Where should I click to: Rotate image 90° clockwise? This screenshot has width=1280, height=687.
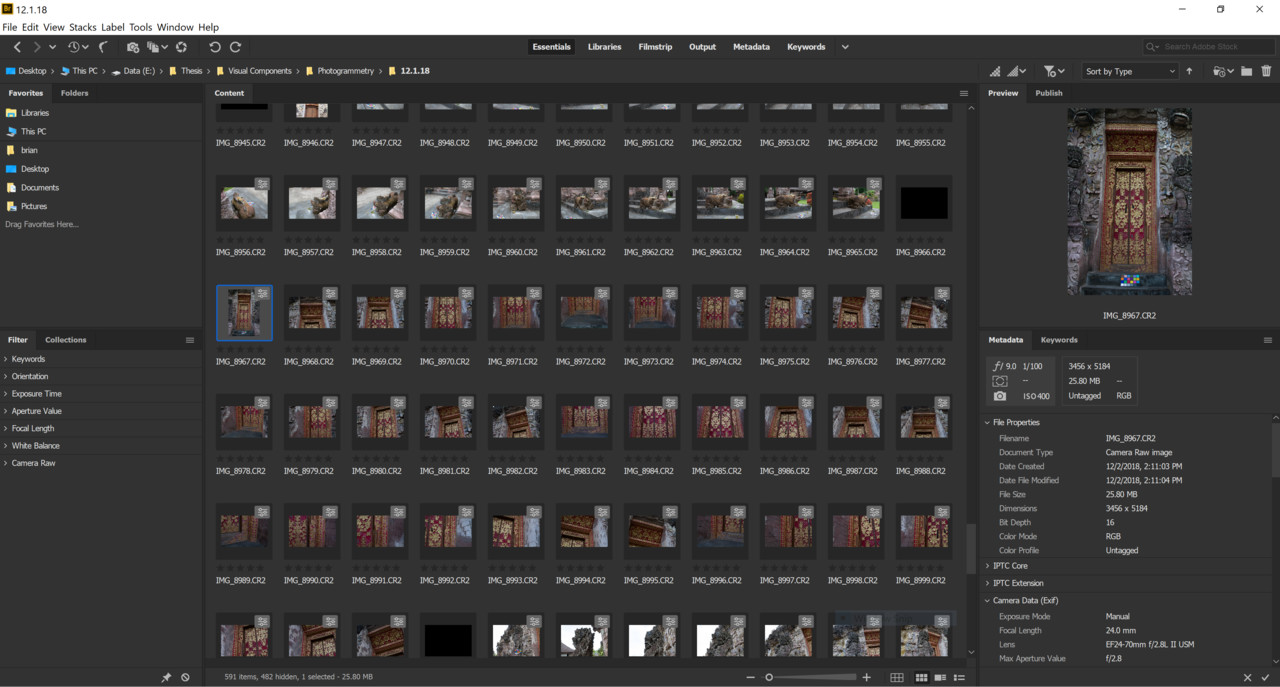pyautogui.click(x=236, y=47)
